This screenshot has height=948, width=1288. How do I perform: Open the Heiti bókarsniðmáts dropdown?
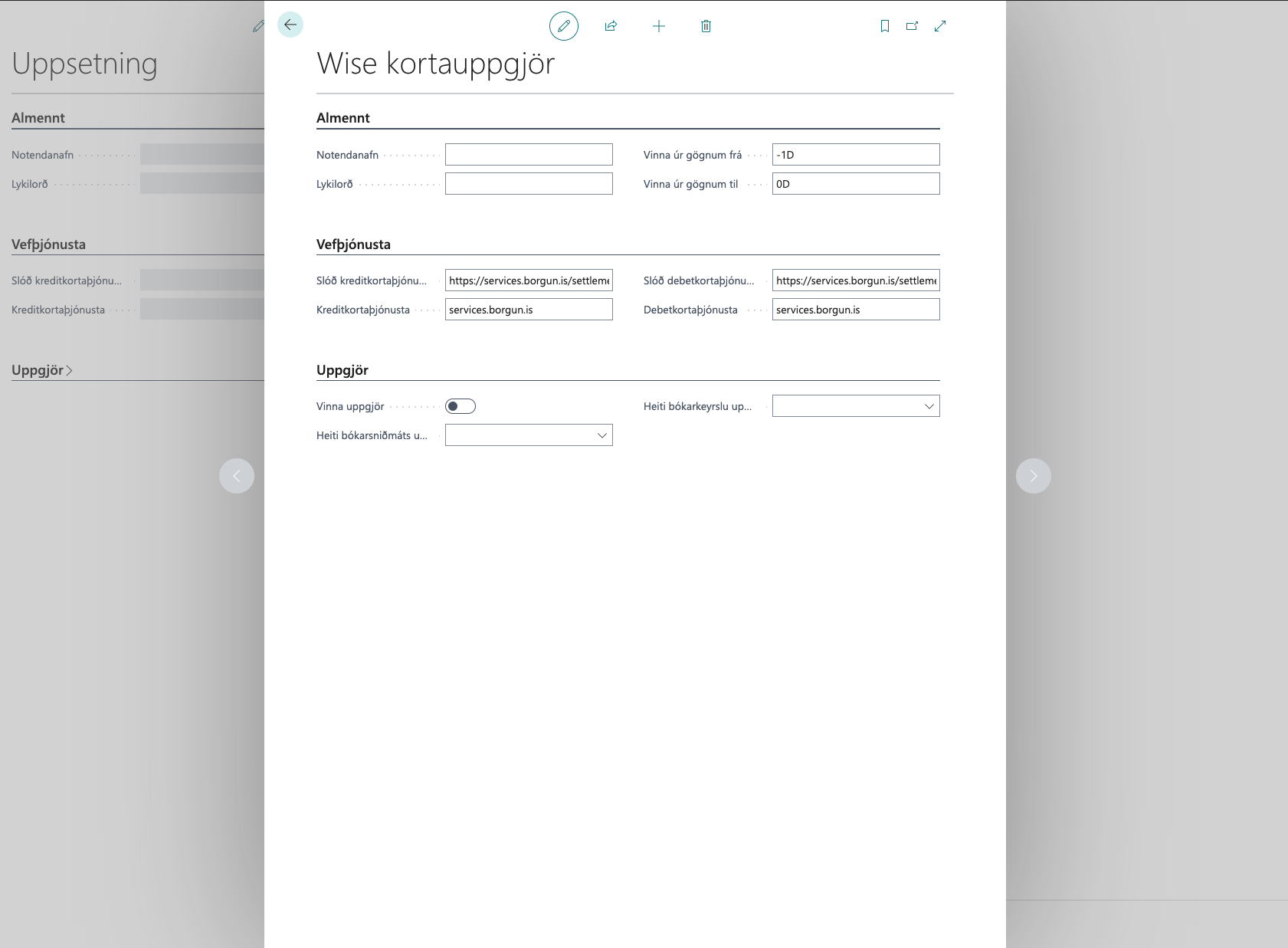(x=529, y=435)
